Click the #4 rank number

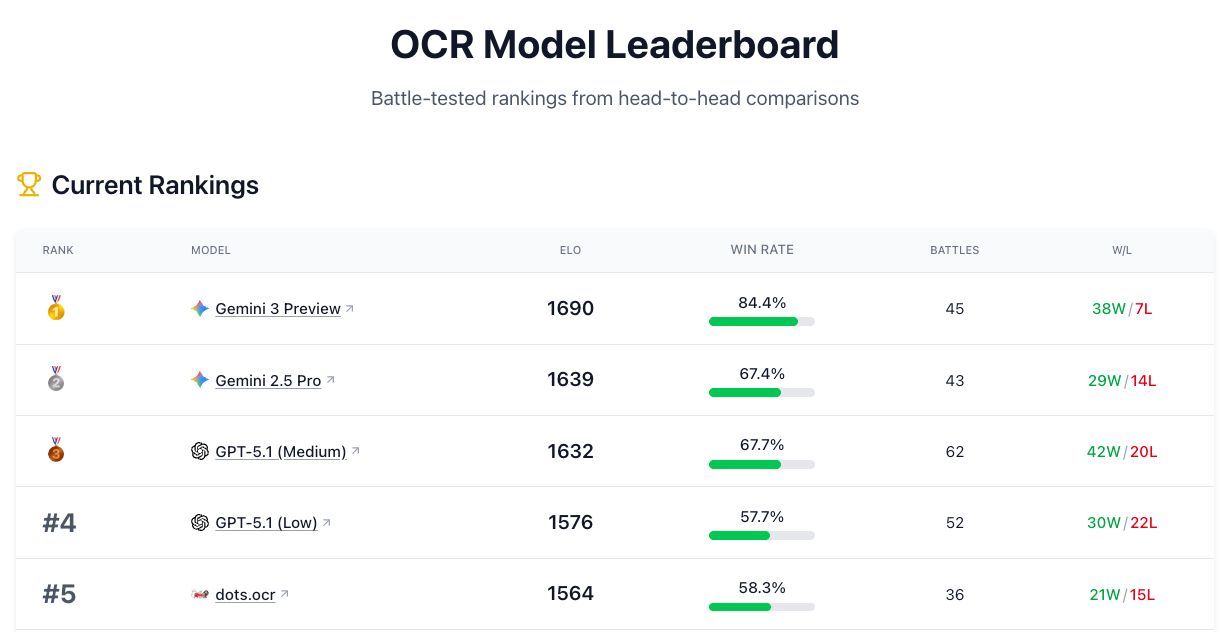pos(59,523)
